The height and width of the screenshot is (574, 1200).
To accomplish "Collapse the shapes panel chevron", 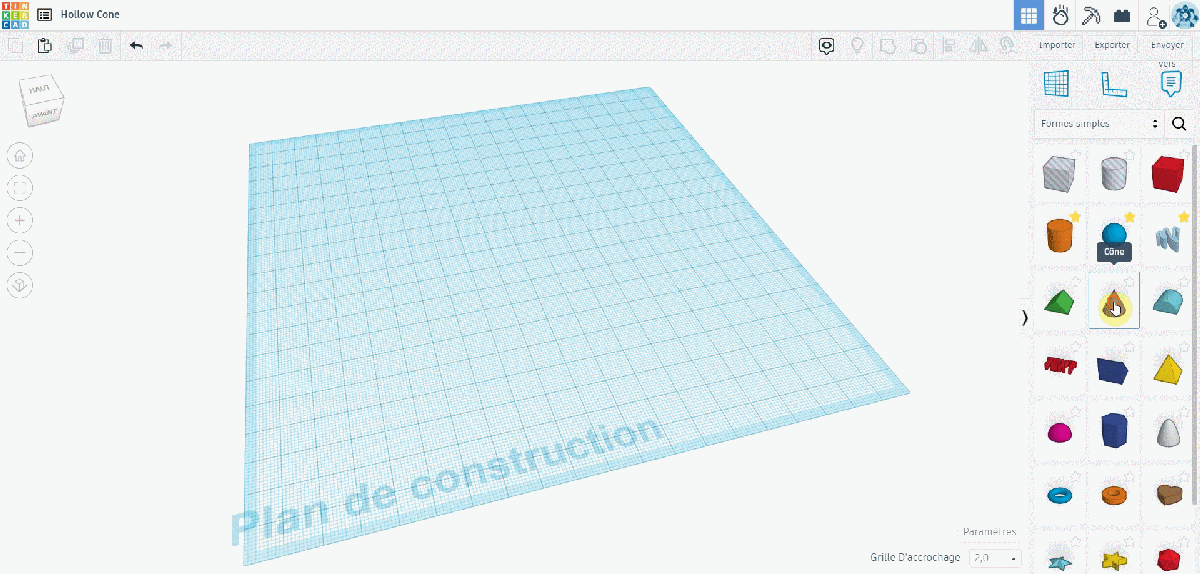I will 1024,318.
